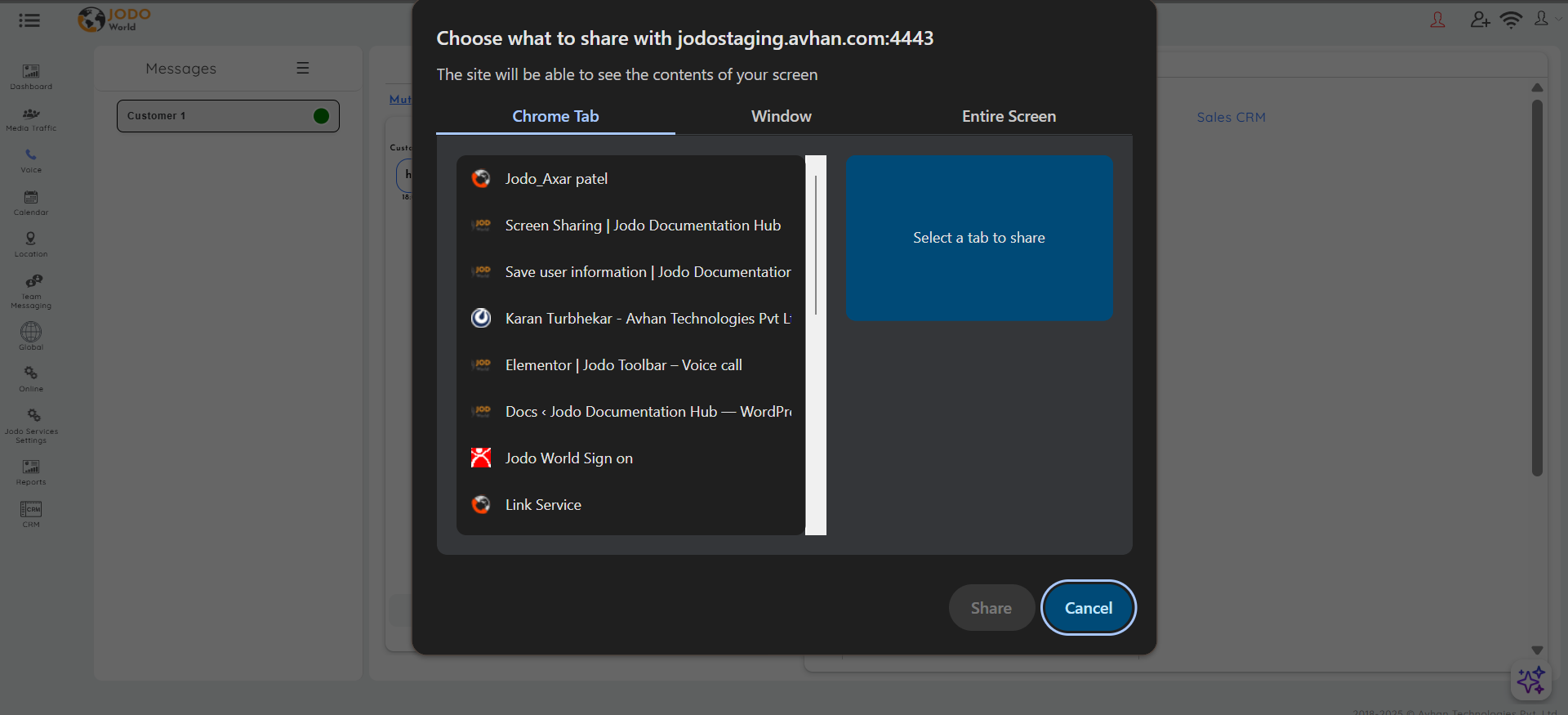The width and height of the screenshot is (1568, 715).
Task: Open Jodo Services Settings icon
Action: pyautogui.click(x=33, y=415)
